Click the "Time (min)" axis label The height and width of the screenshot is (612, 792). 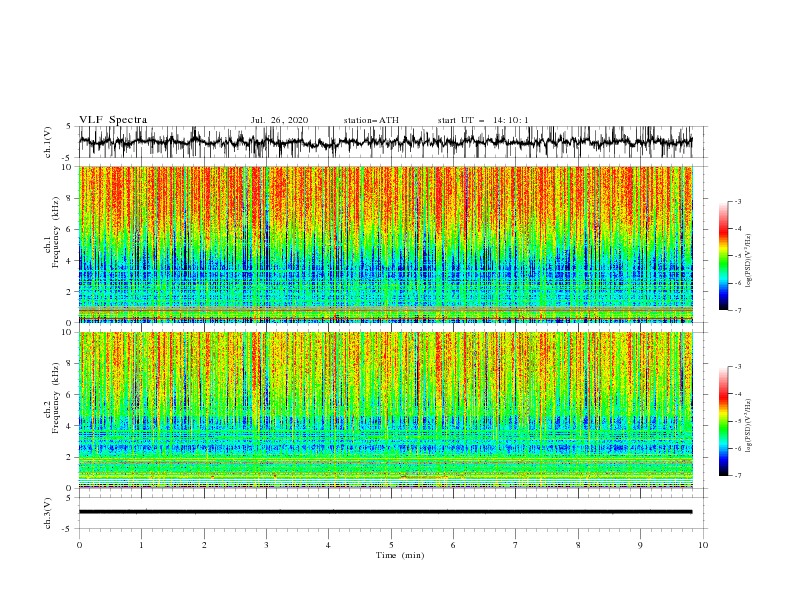(400, 555)
